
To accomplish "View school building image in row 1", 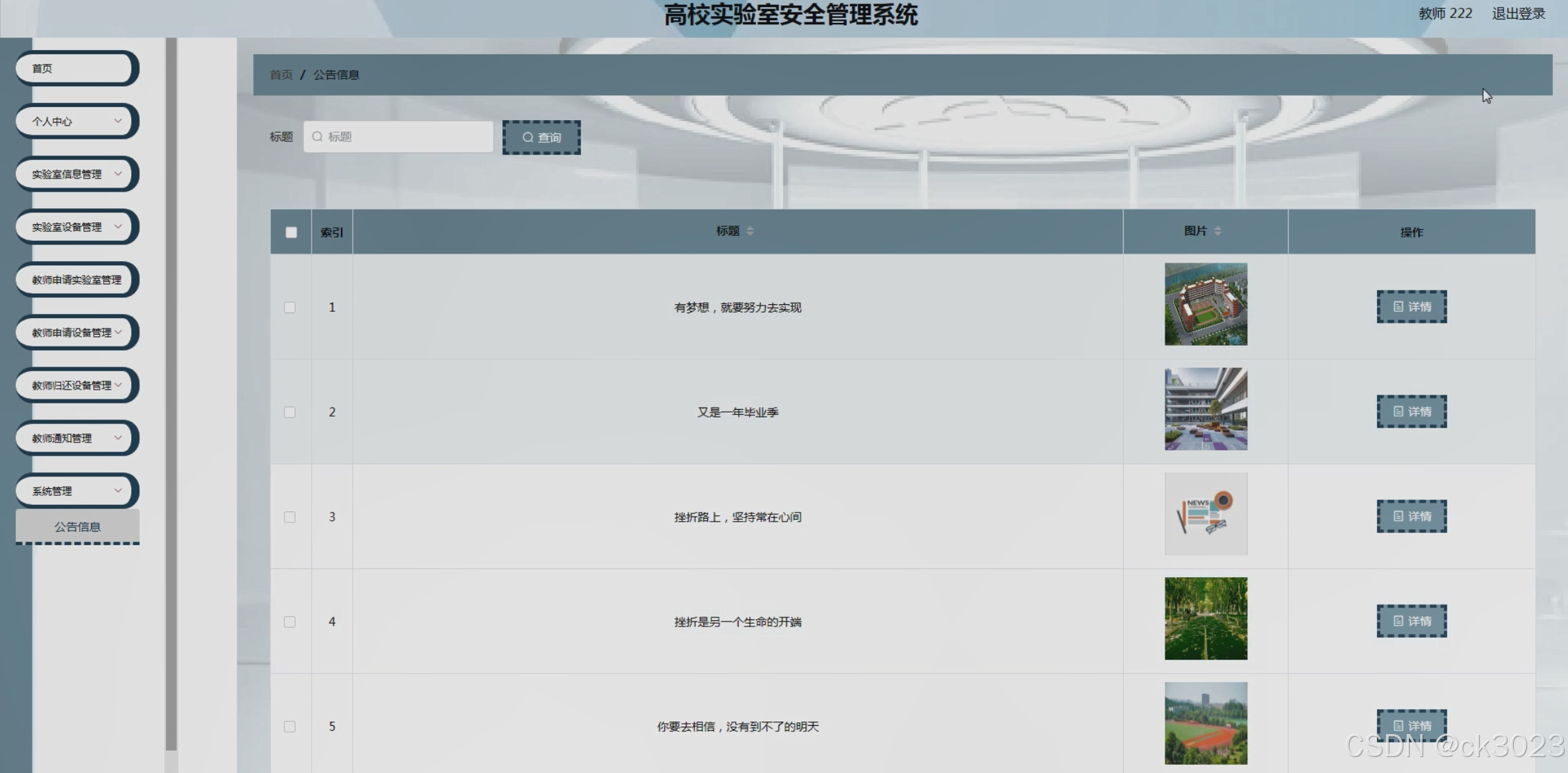I will pos(1205,304).
